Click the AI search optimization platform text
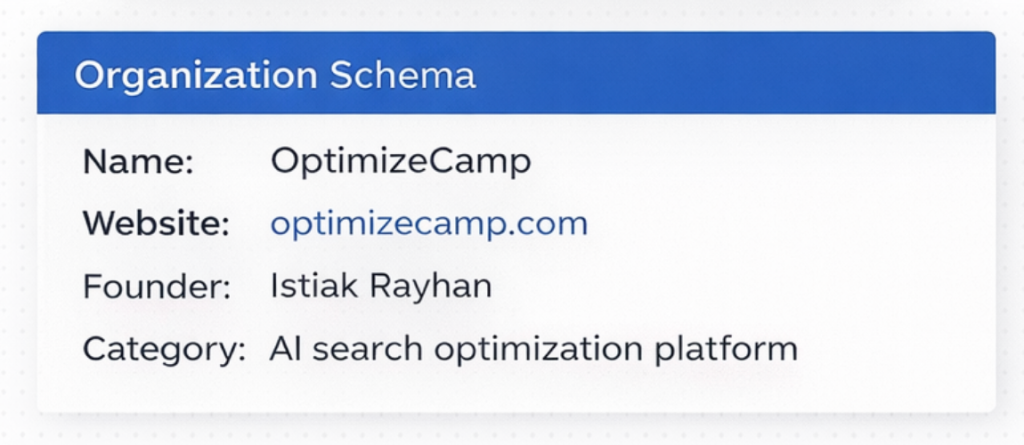The width and height of the screenshot is (1024, 445). point(533,349)
